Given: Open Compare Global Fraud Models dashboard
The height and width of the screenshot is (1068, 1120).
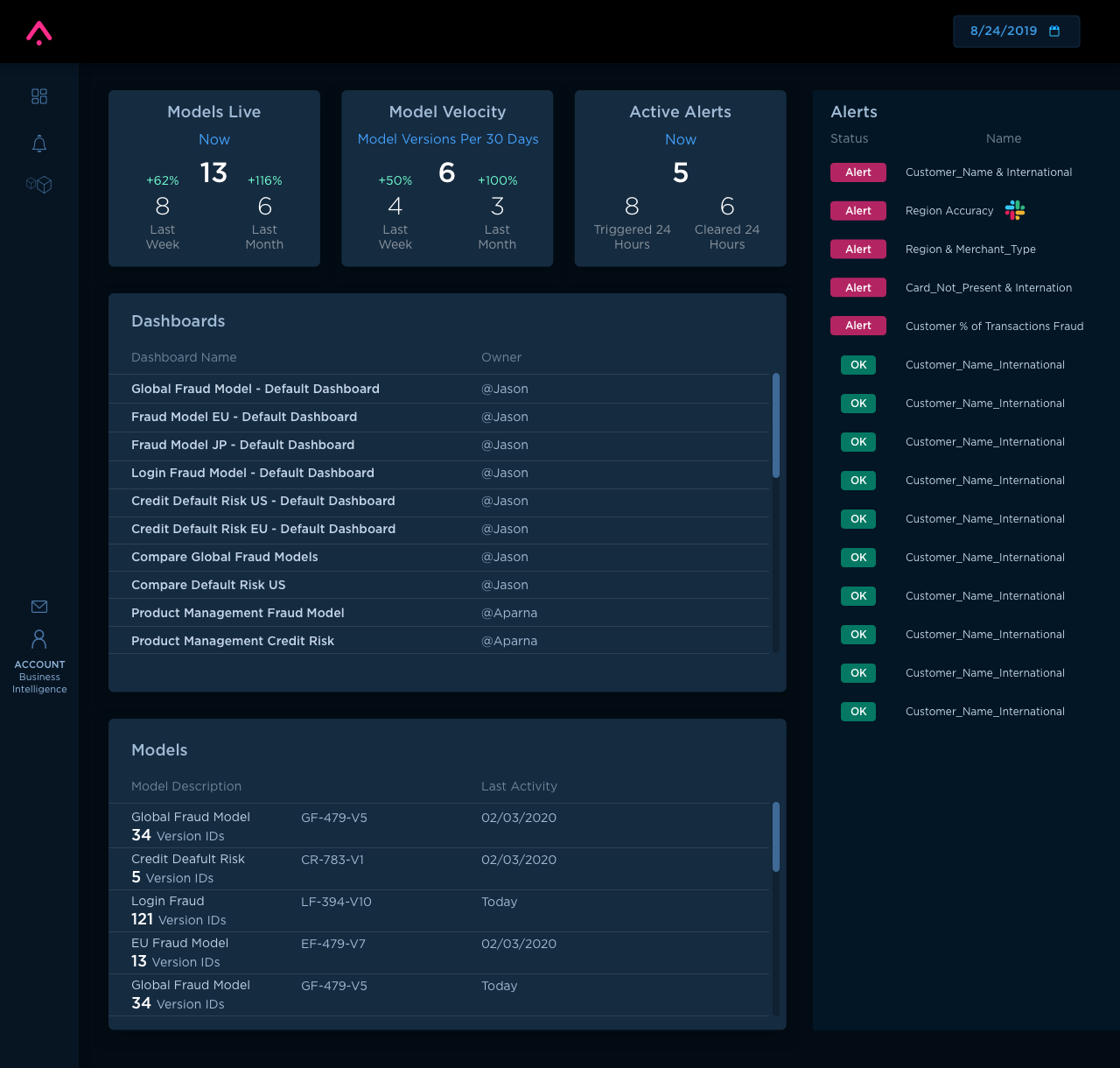Looking at the screenshot, I should [225, 557].
